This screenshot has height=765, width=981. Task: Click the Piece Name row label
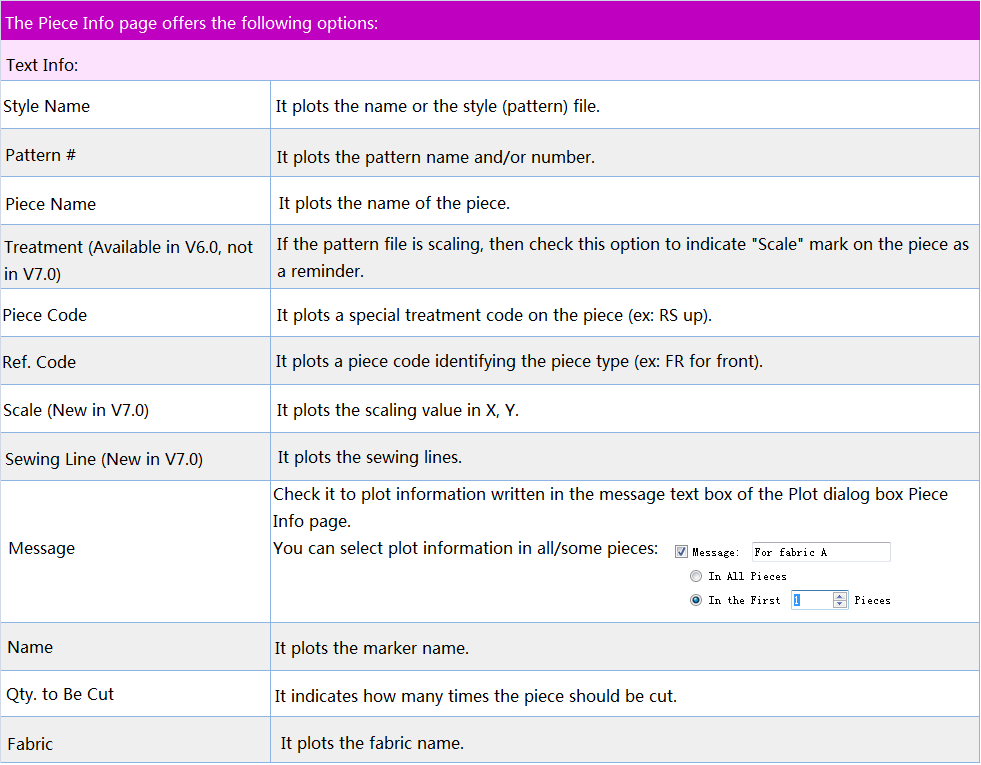(50, 204)
